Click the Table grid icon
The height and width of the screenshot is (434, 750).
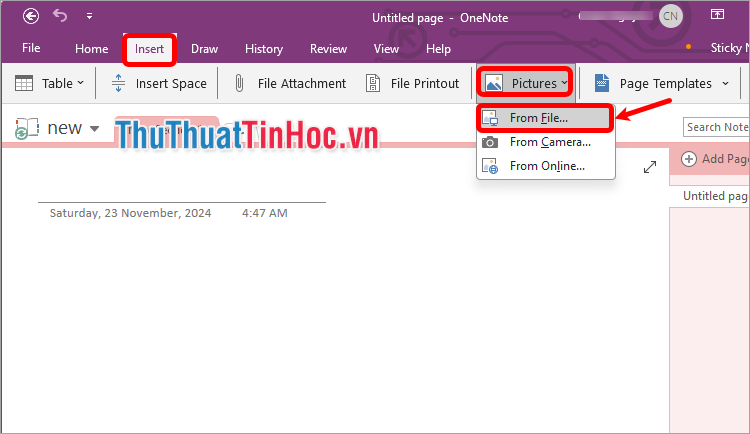pos(24,83)
